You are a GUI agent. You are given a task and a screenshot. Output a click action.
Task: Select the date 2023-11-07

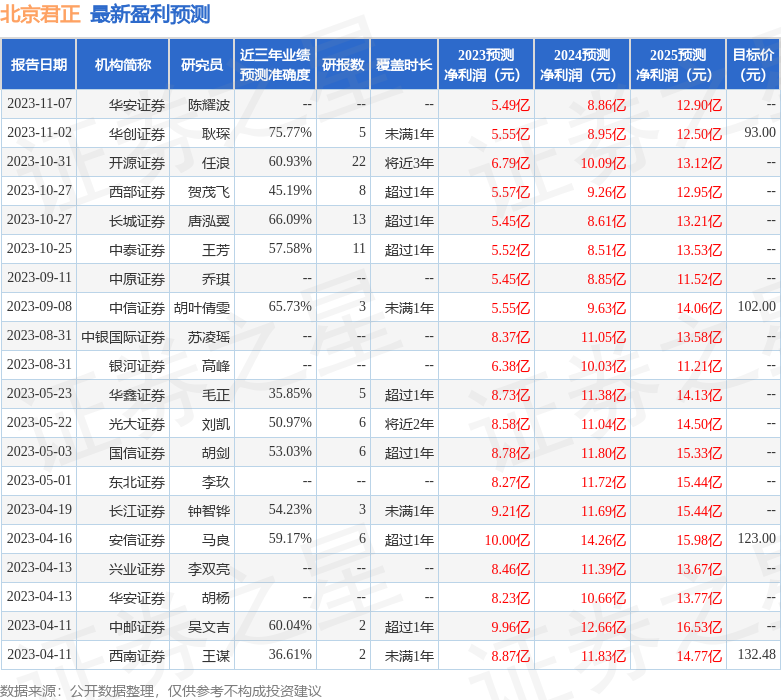(x=39, y=104)
